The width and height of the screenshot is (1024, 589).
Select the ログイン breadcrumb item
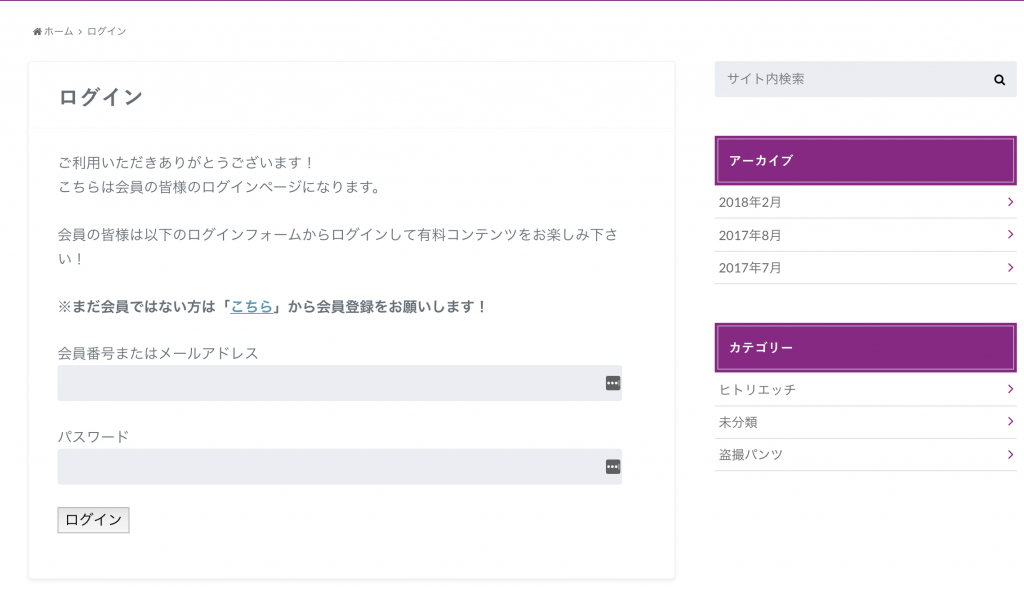106,31
